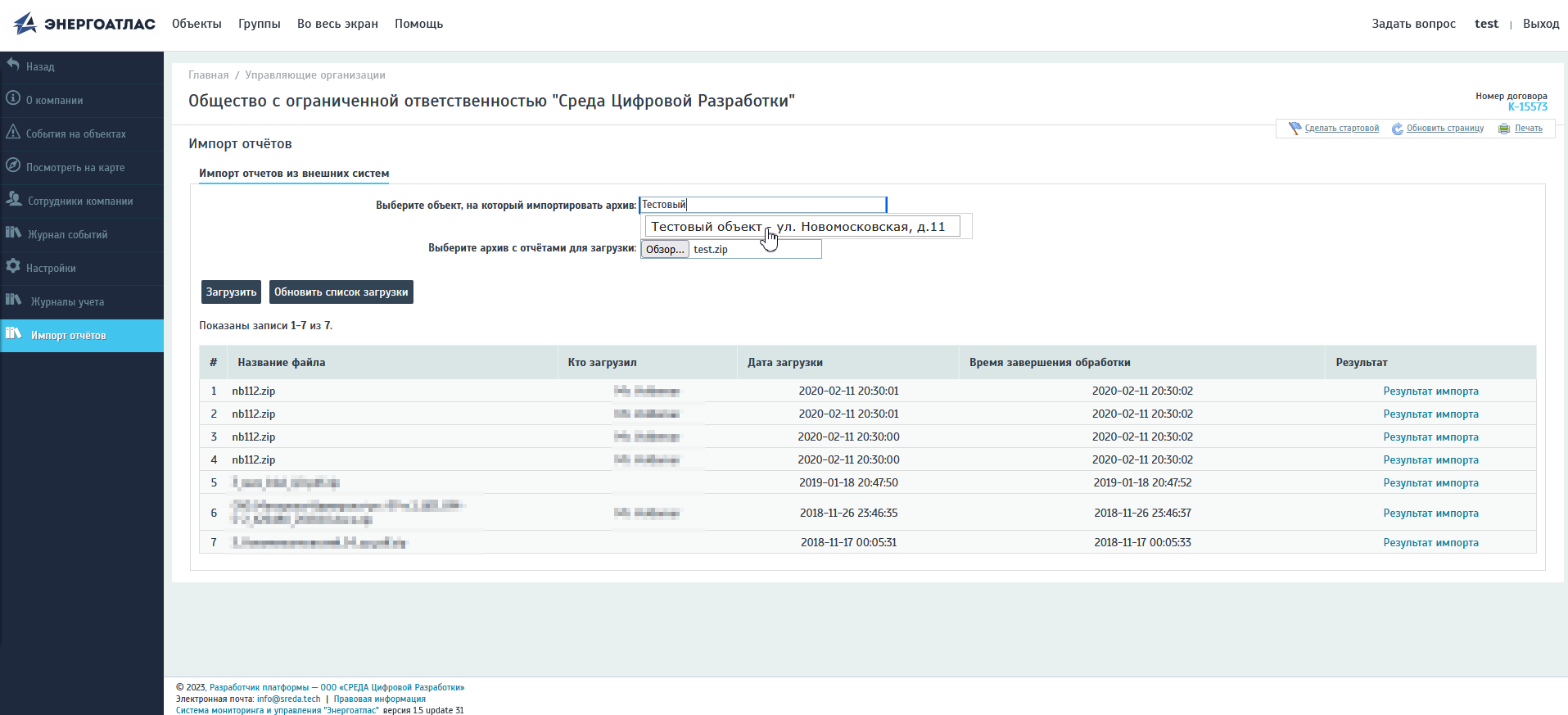
Task: Open the company info icon in sidebar
Action: pyautogui.click(x=13, y=98)
